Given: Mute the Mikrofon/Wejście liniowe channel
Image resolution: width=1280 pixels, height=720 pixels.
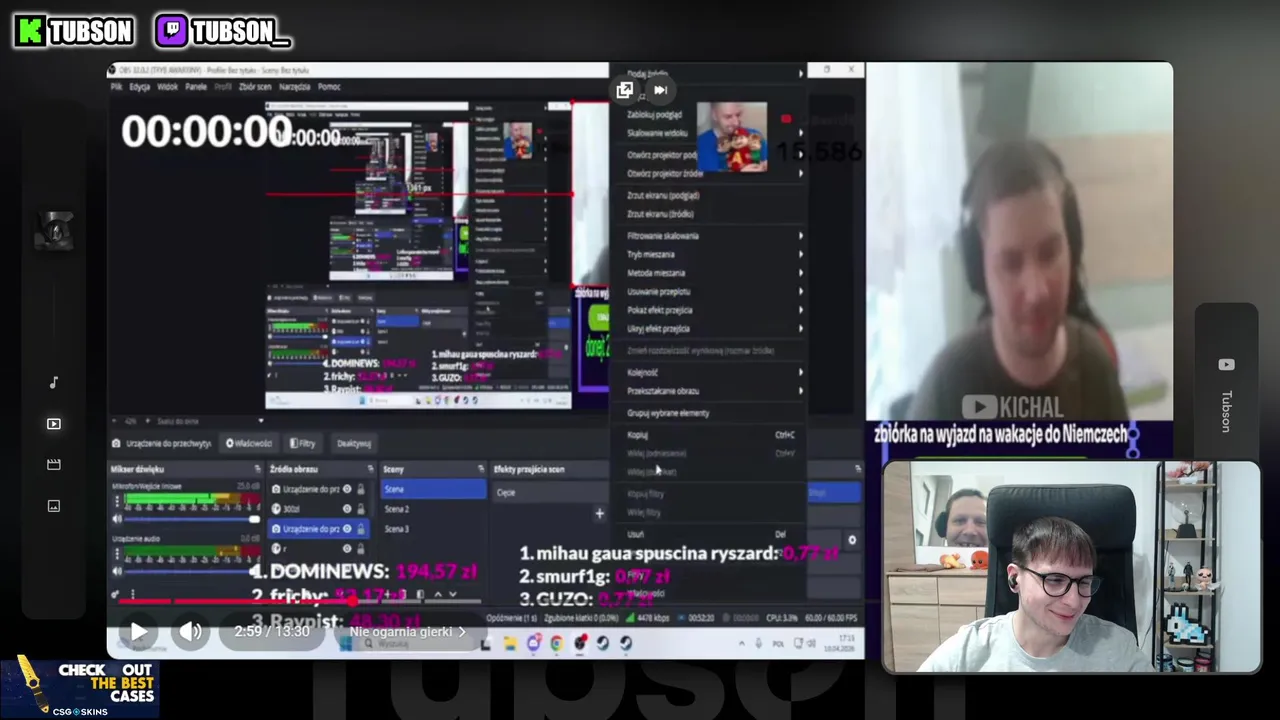Looking at the screenshot, I should tap(117, 519).
